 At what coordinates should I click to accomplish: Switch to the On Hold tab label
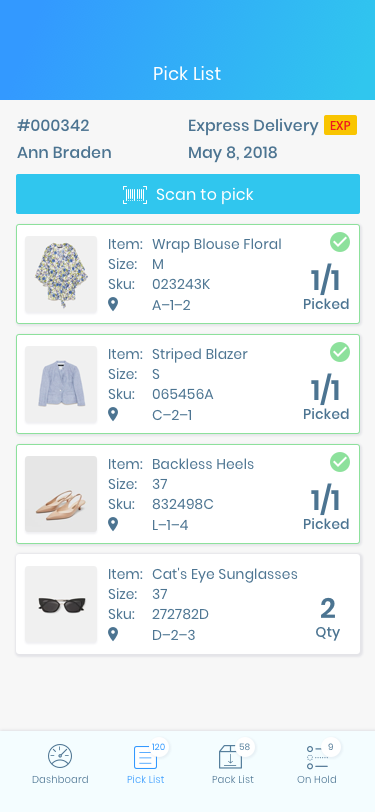[316, 779]
